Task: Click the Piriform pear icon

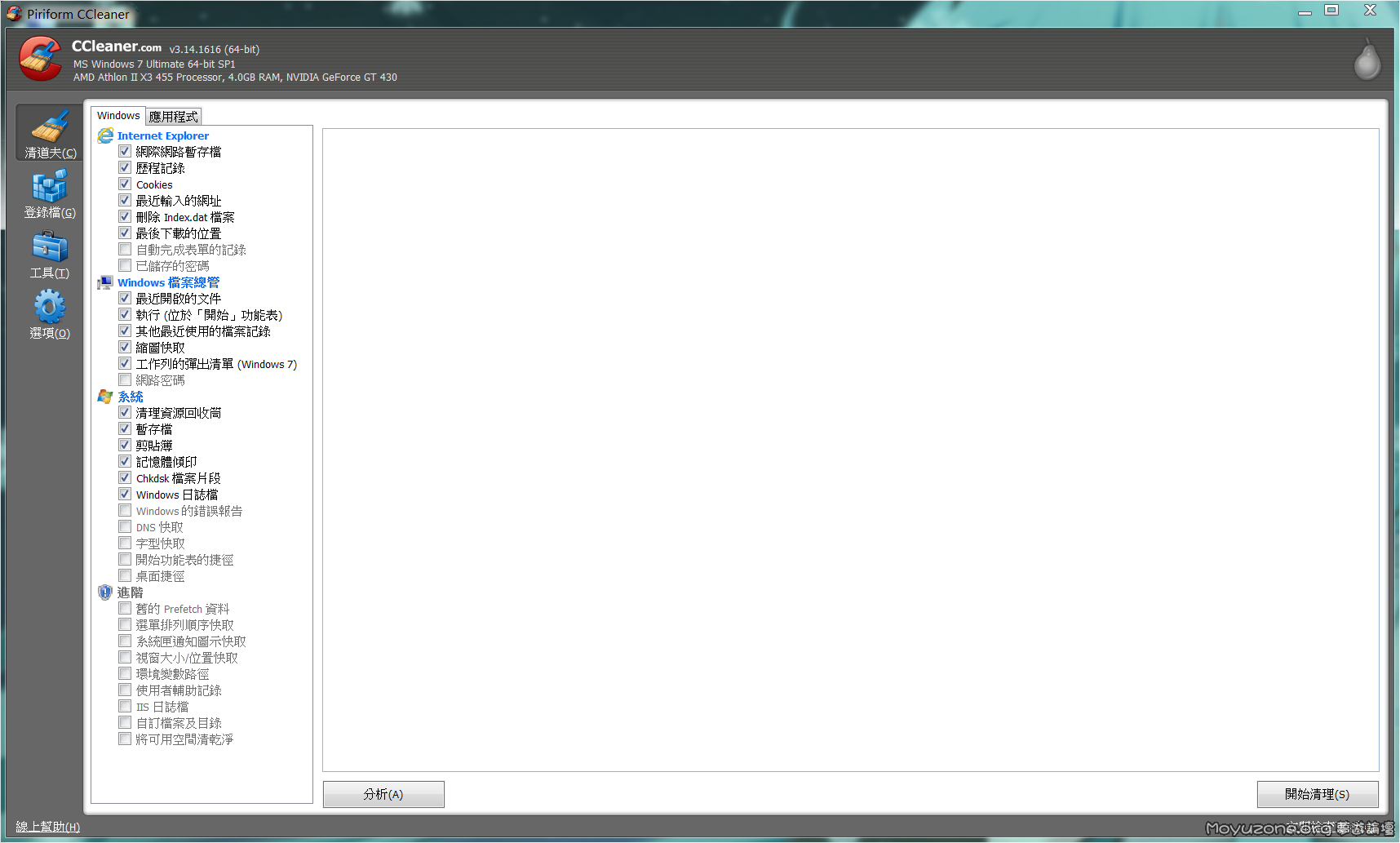Action: pos(1367,60)
